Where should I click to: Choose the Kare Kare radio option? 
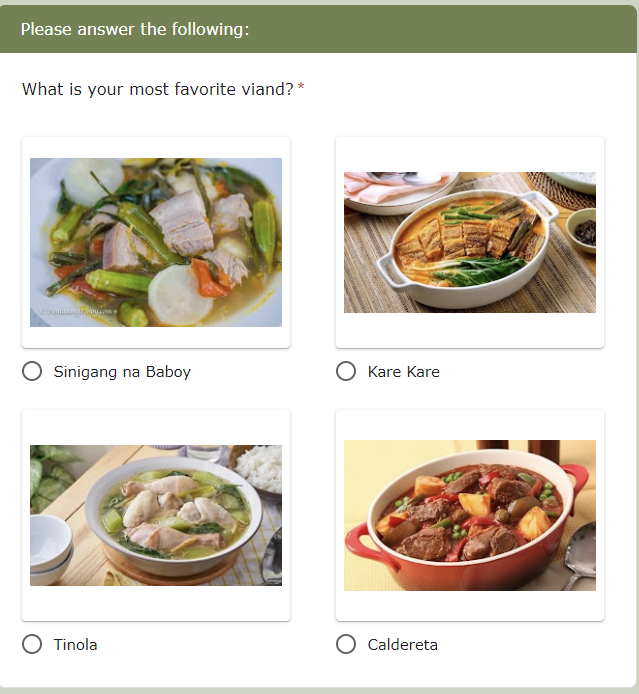point(346,372)
